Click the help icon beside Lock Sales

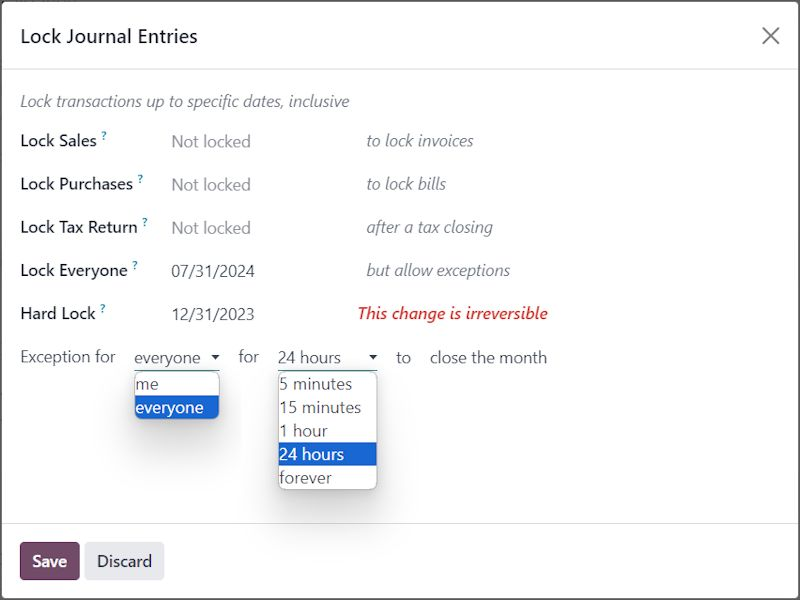coord(104,136)
